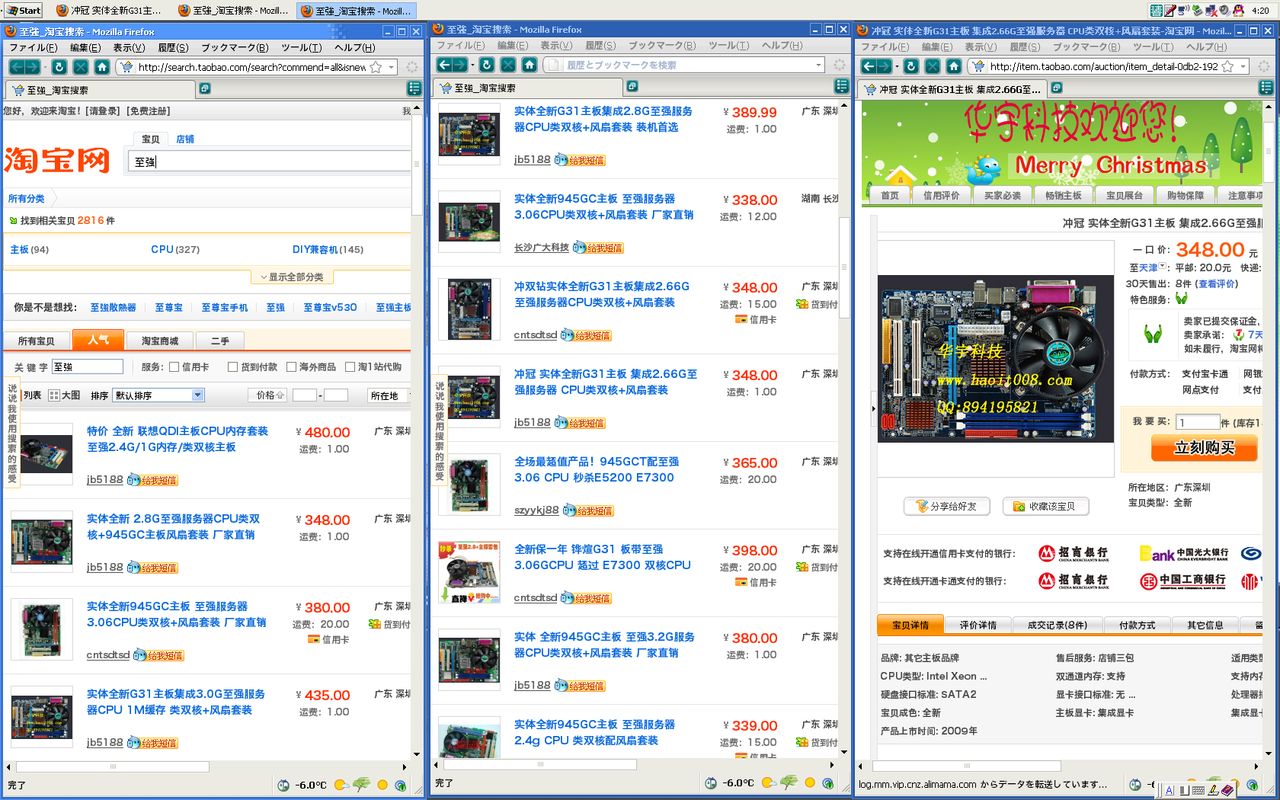Image resolution: width=1280 pixels, height=800 pixels.
Task: Open the URL history dropdown in the left window
Action: [x=392, y=67]
